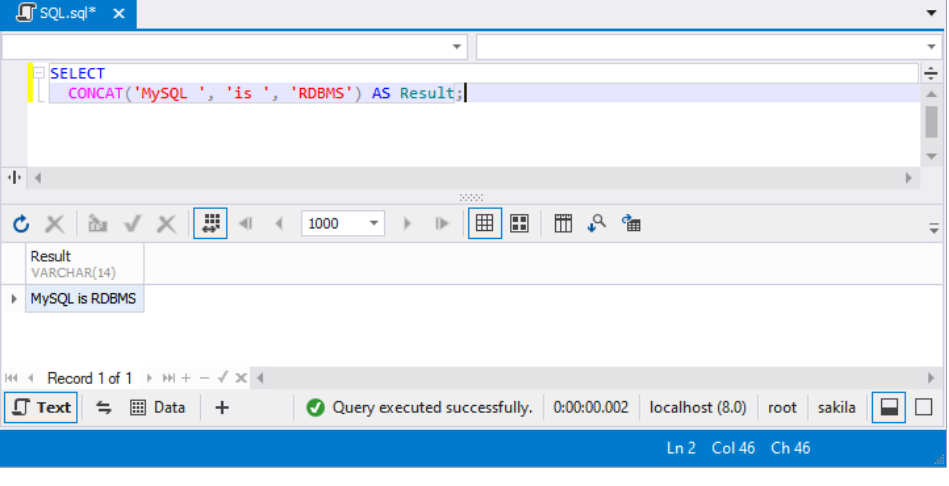Click the editor vertical scrollbar up arrow

pyautogui.click(x=931, y=94)
